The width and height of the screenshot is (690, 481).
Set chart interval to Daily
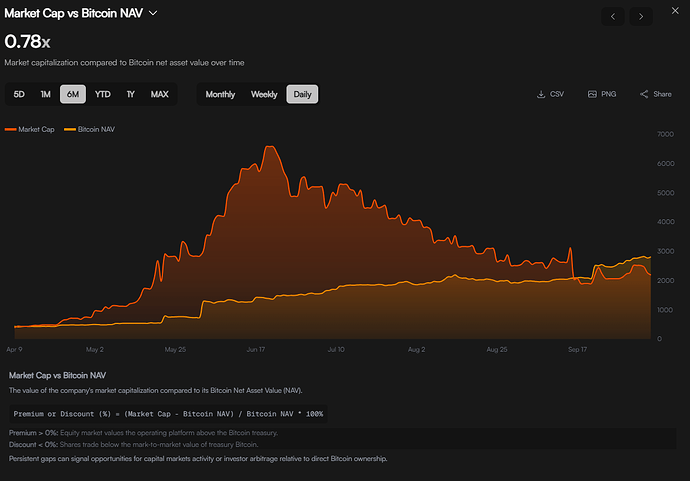tap(302, 94)
